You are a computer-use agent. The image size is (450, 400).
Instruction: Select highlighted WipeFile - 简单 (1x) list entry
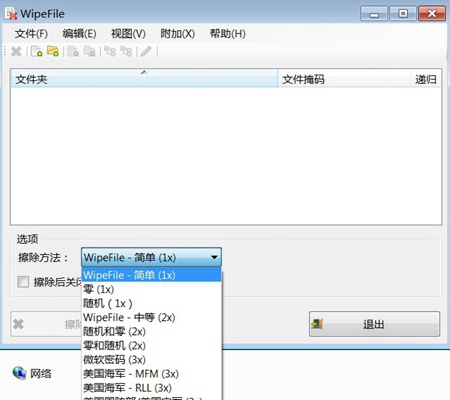[x=151, y=275]
